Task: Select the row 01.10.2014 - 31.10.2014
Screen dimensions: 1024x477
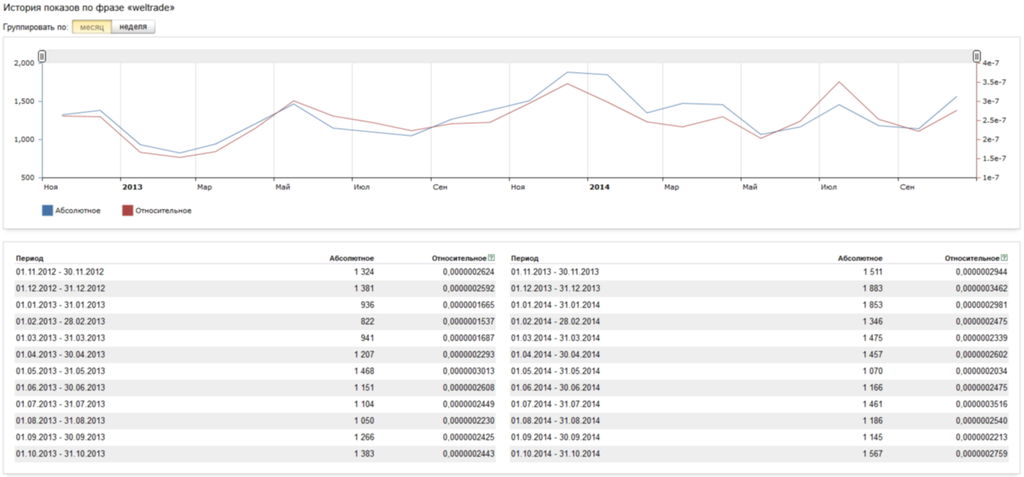Action: [555, 453]
